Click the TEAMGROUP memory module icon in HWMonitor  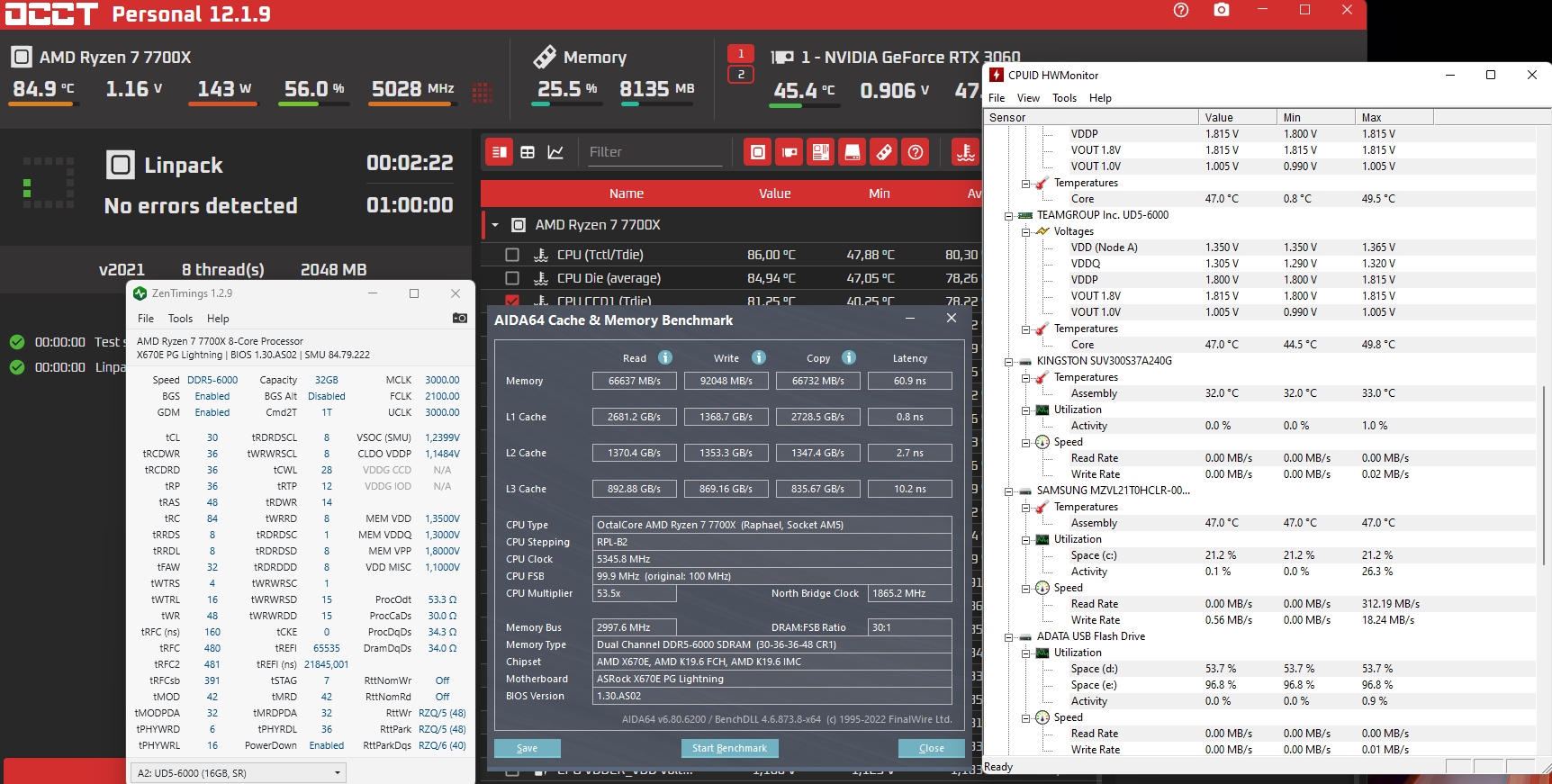click(1024, 215)
